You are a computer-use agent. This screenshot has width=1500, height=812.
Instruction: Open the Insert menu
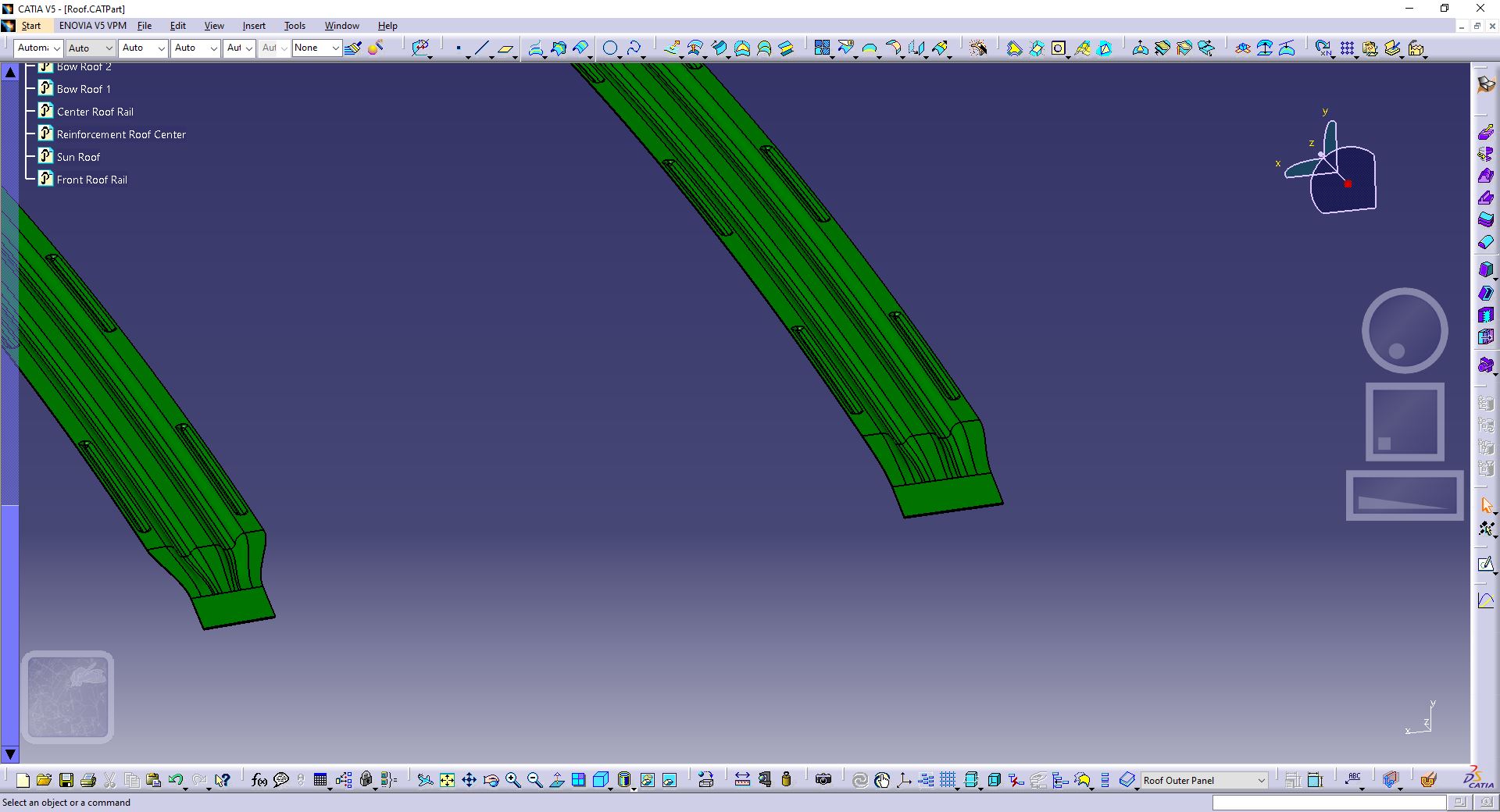click(254, 26)
